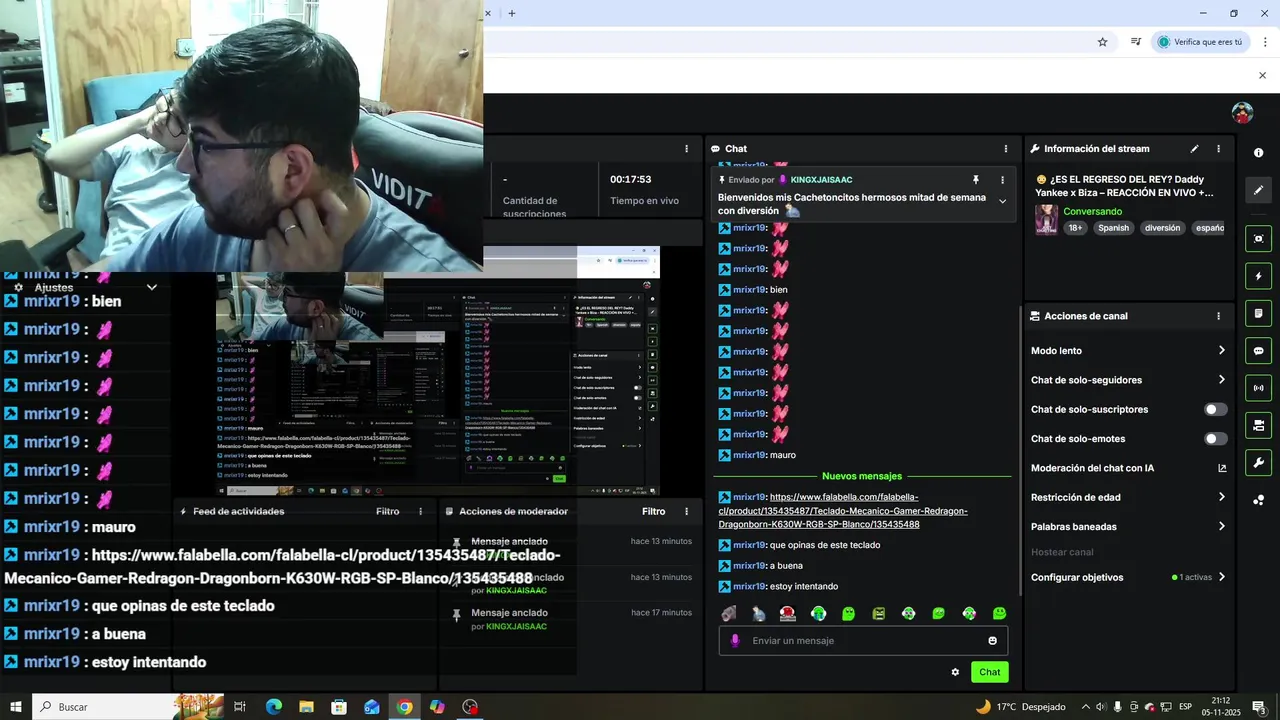
Task: Open Google Chrome from the taskbar
Action: (404, 707)
